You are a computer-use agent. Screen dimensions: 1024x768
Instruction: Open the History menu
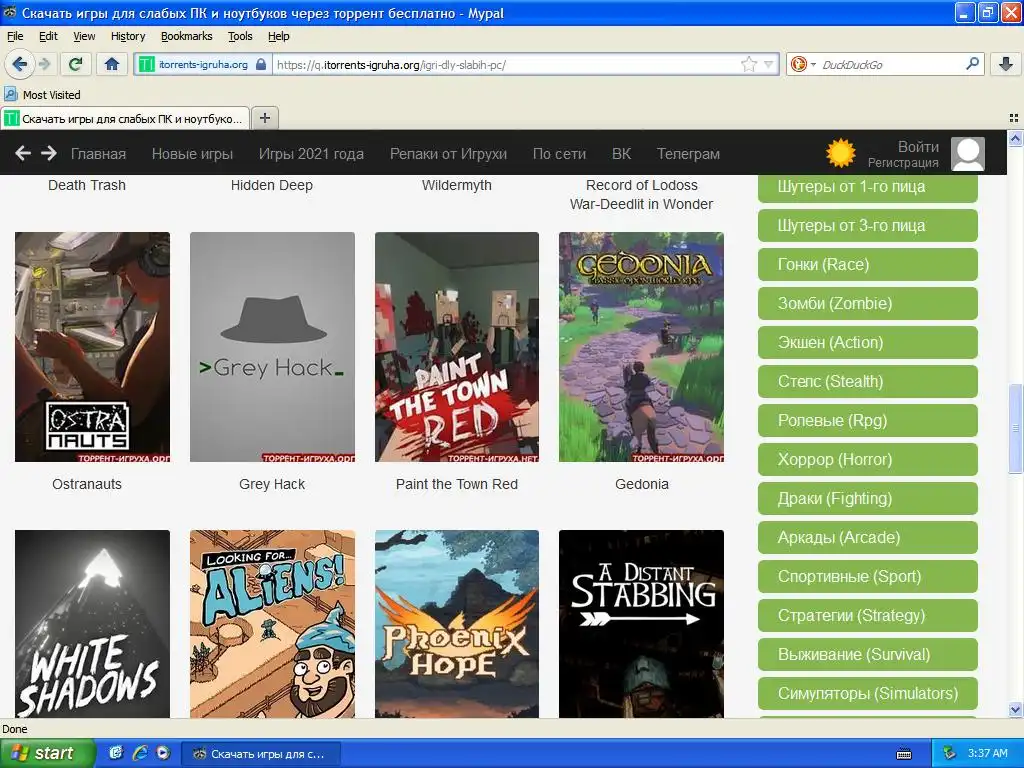pos(128,36)
